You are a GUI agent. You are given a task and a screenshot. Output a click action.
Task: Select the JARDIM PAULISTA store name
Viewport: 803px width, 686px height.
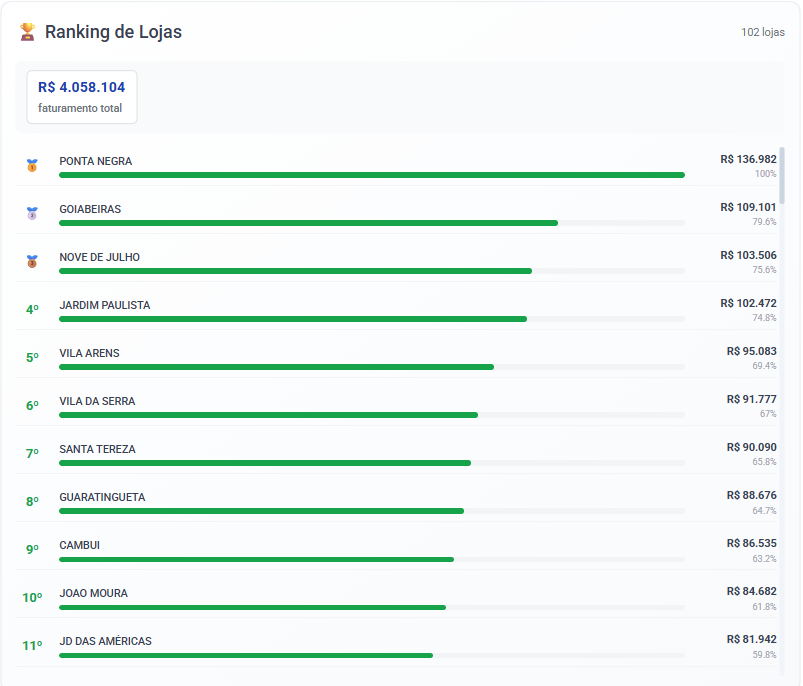click(x=105, y=305)
